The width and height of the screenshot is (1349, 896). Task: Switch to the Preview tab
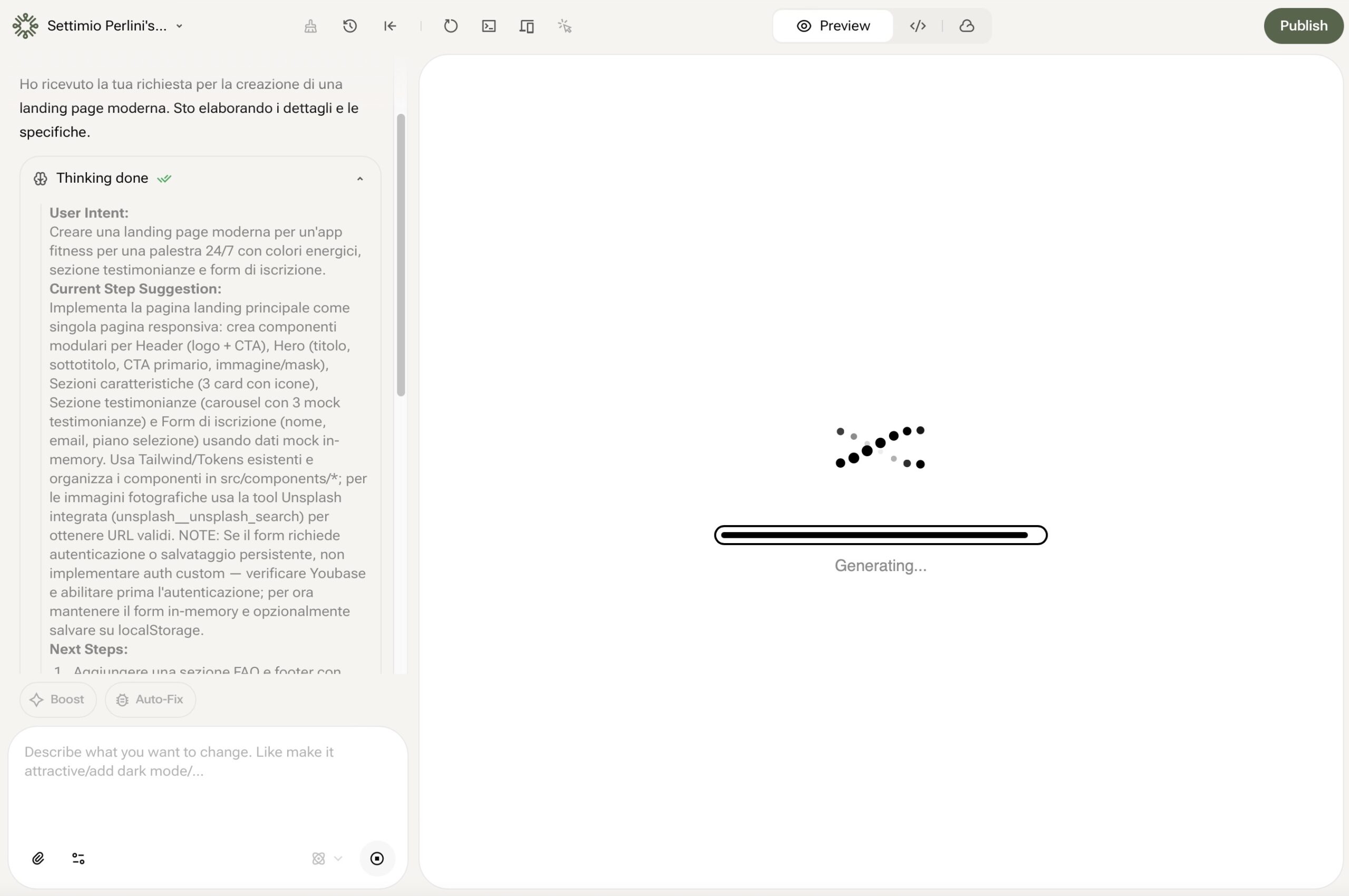[x=833, y=26]
